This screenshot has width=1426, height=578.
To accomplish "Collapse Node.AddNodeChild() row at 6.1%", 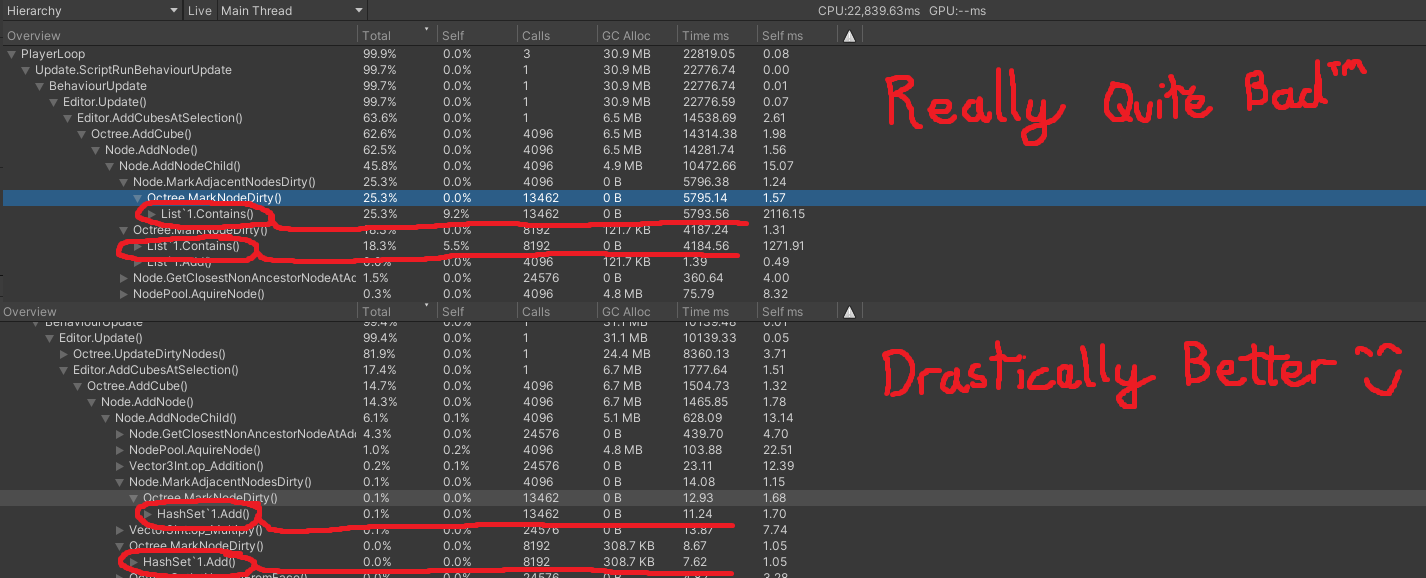I will (106, 418).
